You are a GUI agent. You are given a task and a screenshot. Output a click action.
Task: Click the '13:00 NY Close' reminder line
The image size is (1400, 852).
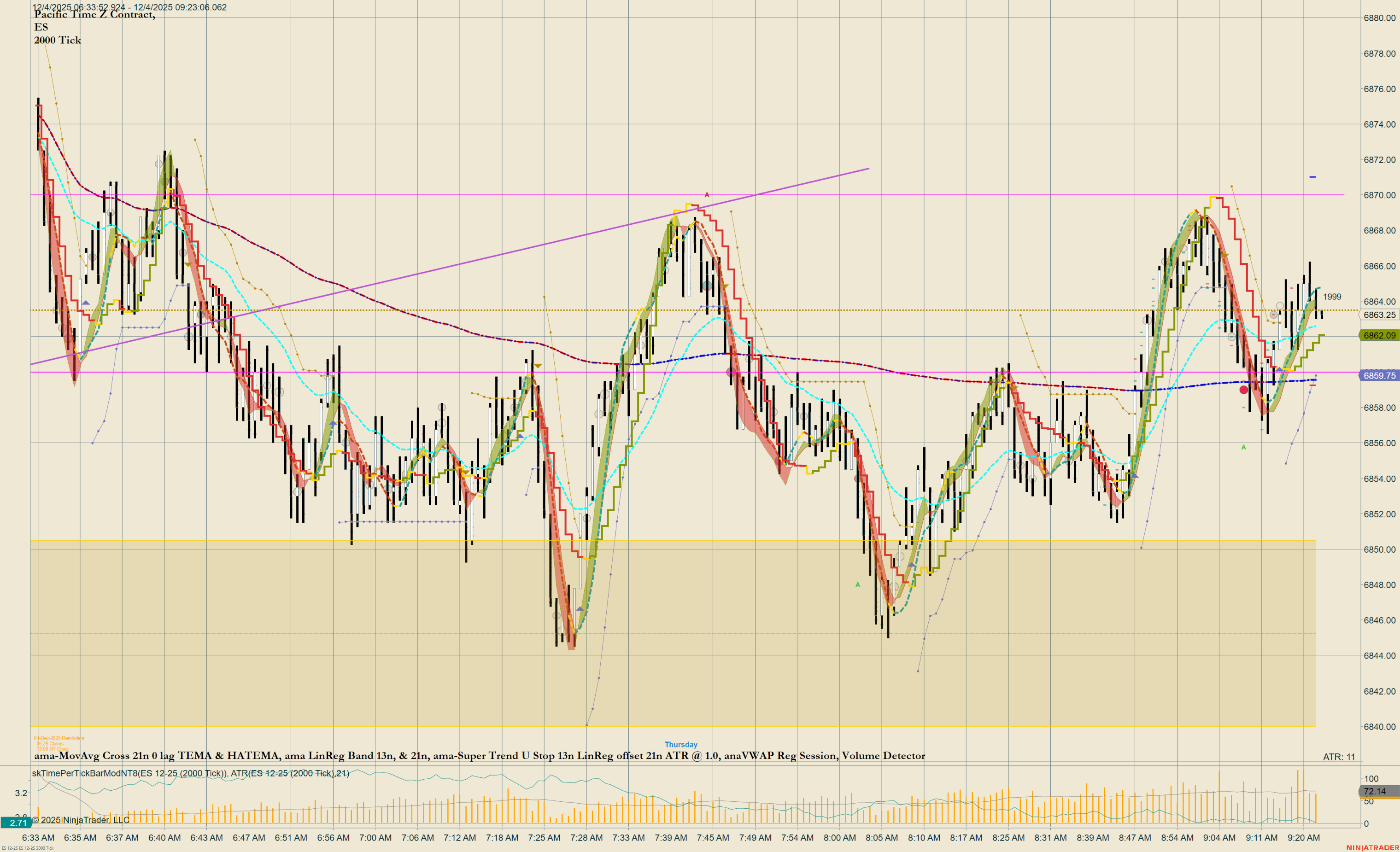pos(53,749)
